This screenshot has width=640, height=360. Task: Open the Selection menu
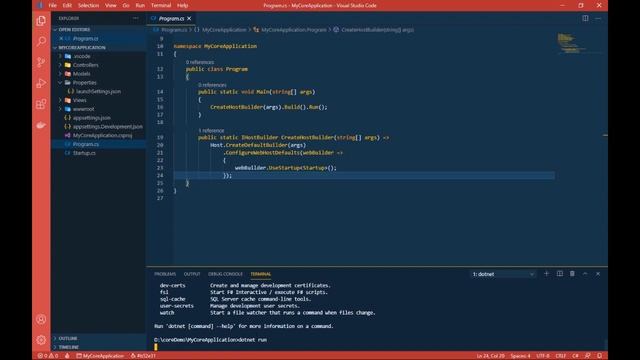(x=89, y=5)
